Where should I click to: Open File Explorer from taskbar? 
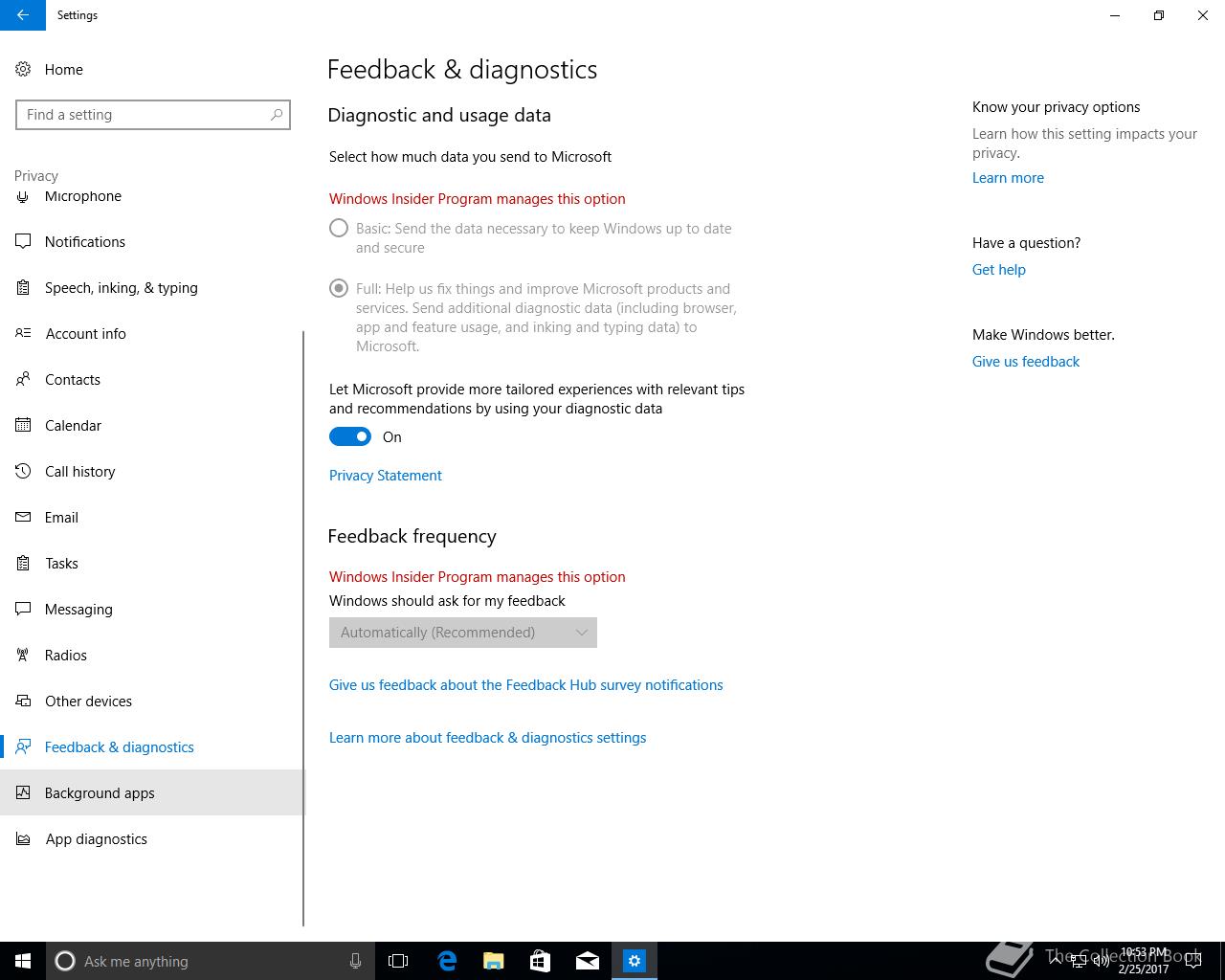pyautogui.click(x=493, y=961)
